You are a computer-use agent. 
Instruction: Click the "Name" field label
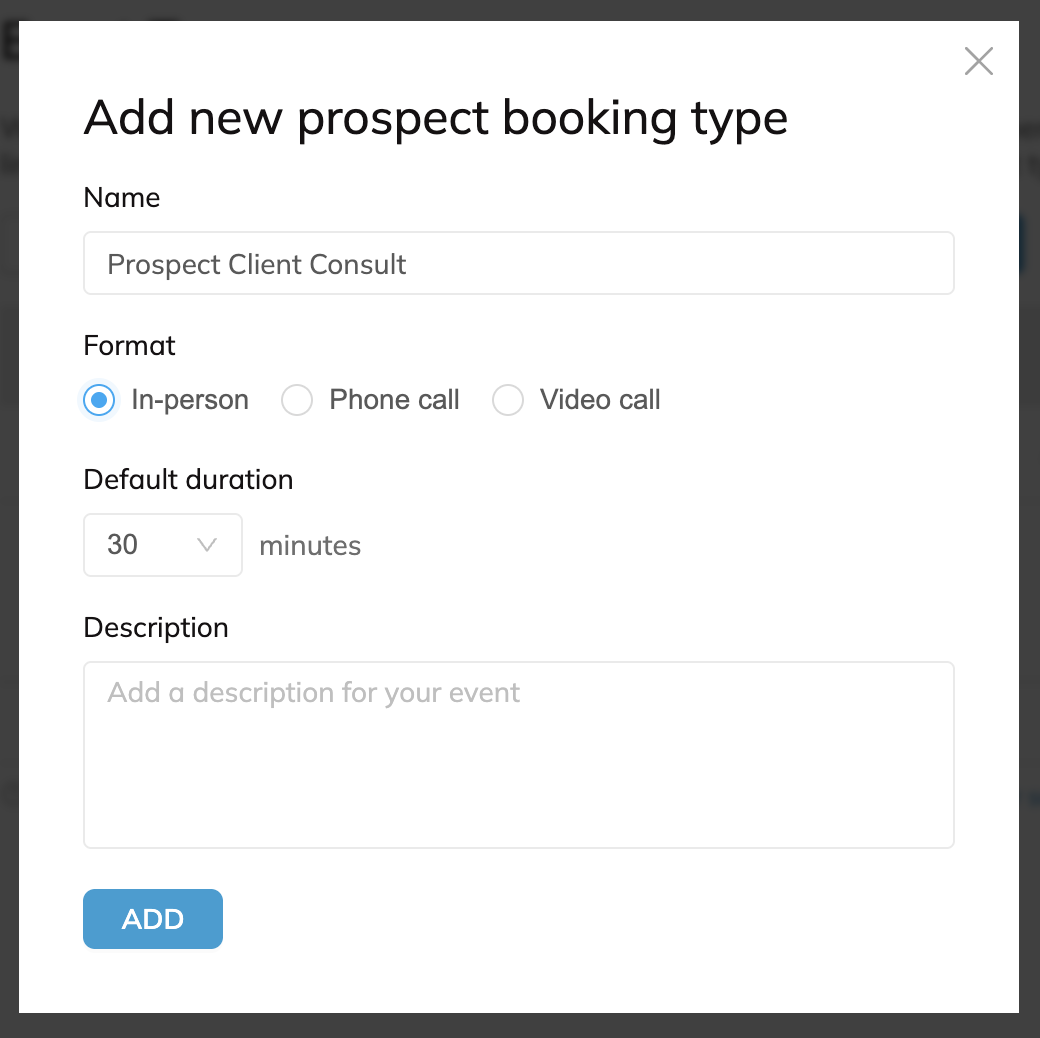122,198
